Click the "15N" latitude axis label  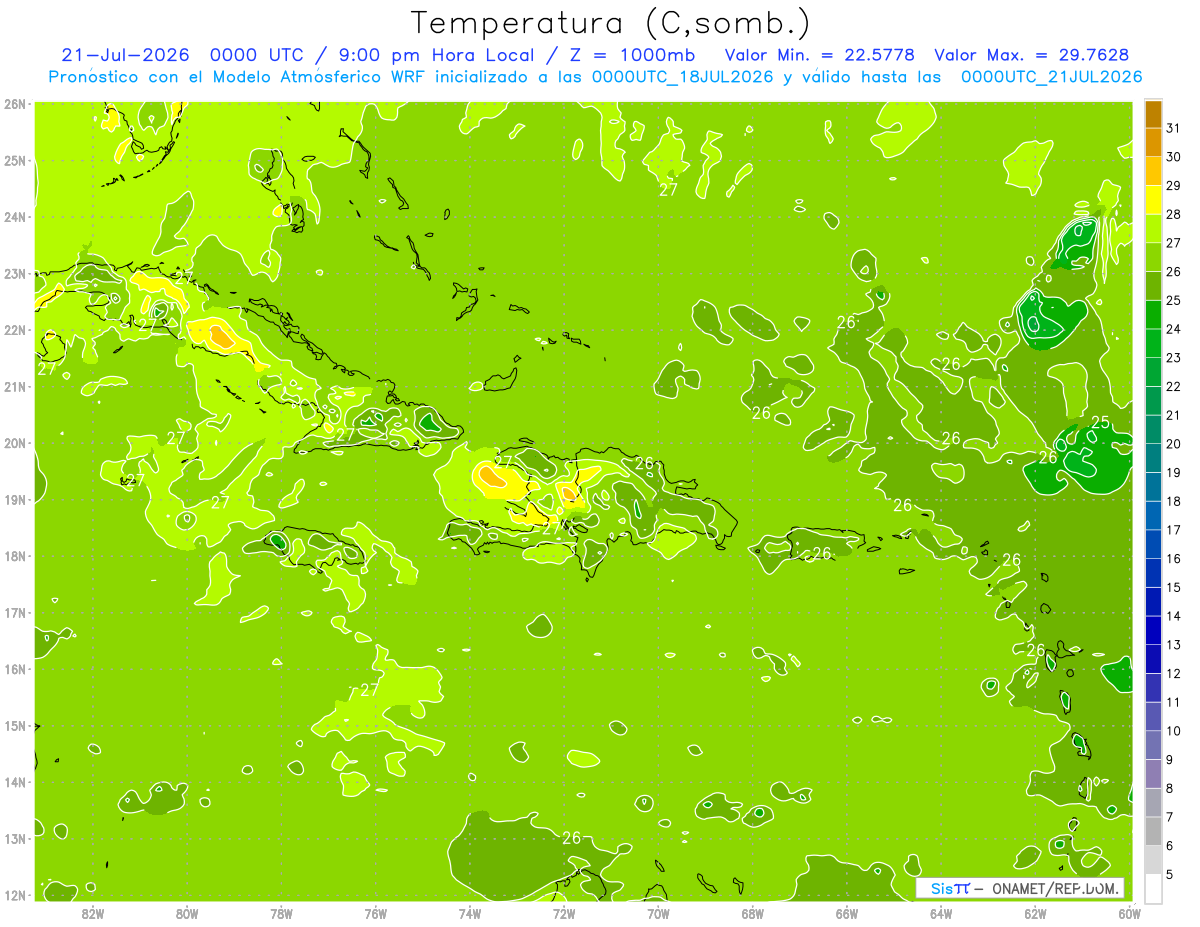(14, 725)
